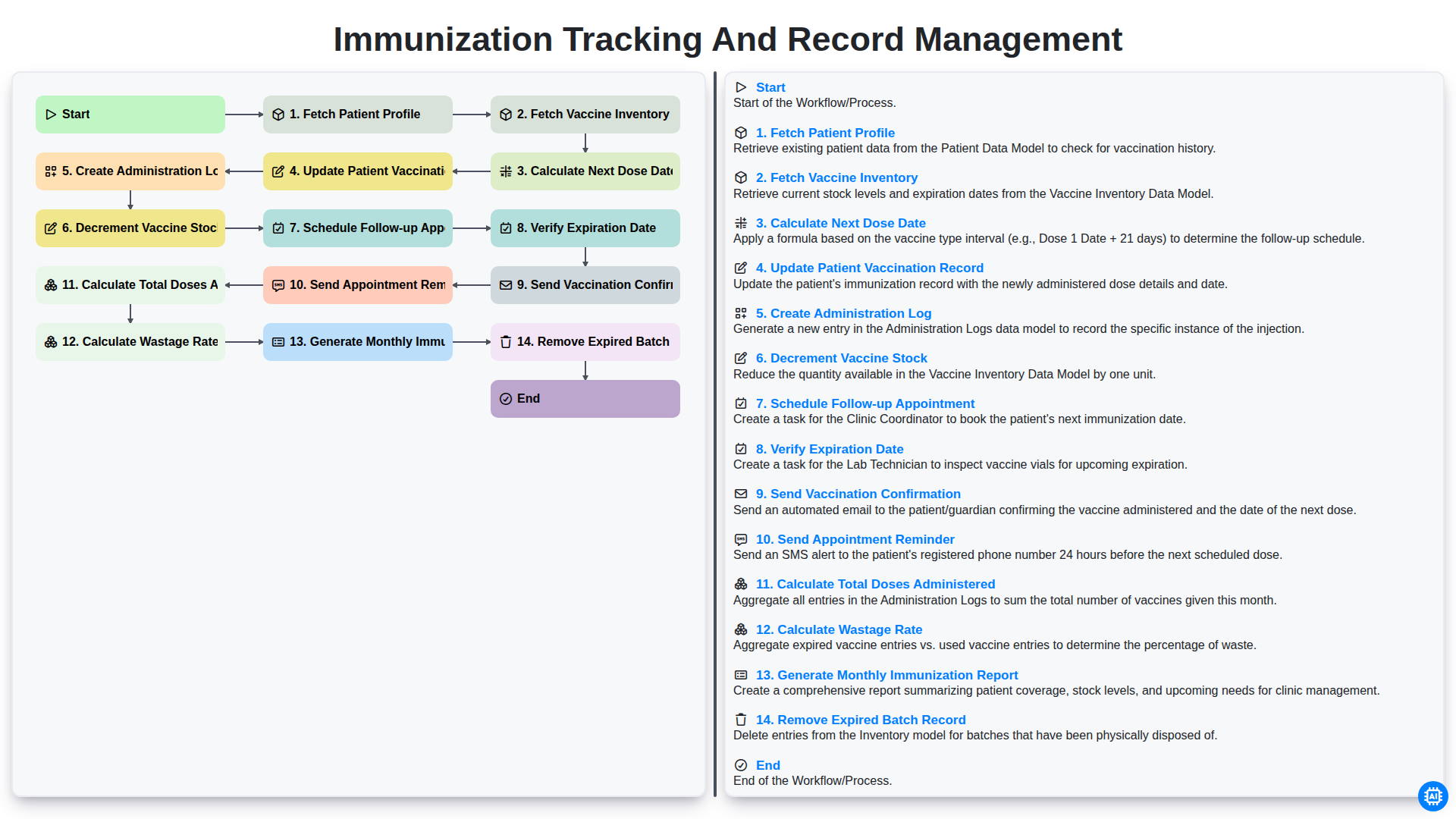1456x819 pixels.
Task: Open the 2. Fetch Vaccine Inventory link
Action: coord(836,177)
